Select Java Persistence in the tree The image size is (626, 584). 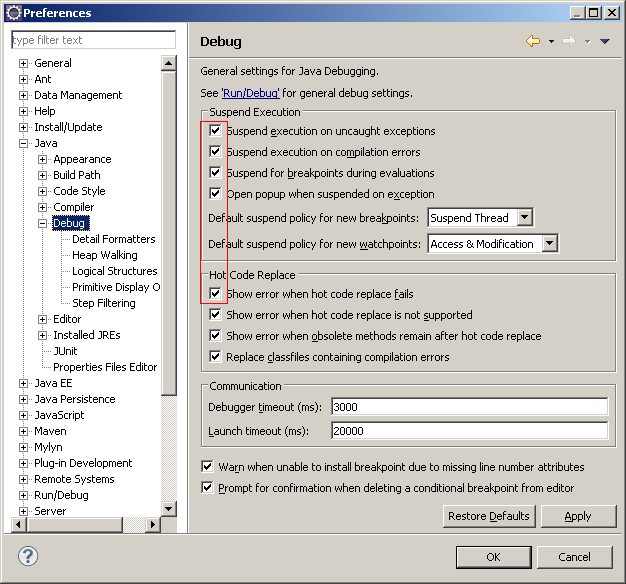point(75,399)
